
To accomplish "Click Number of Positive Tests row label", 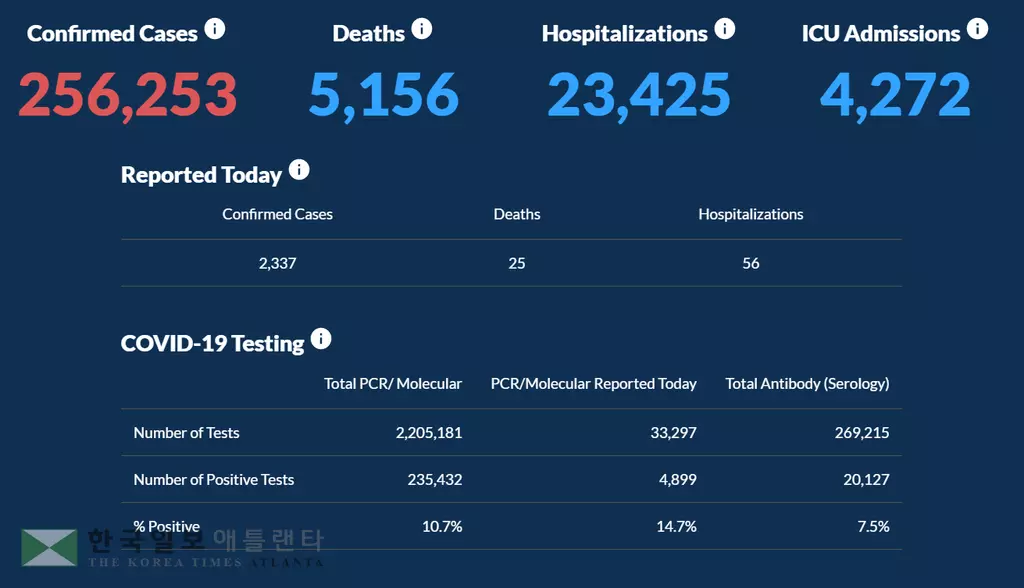I will click(214, 480).
